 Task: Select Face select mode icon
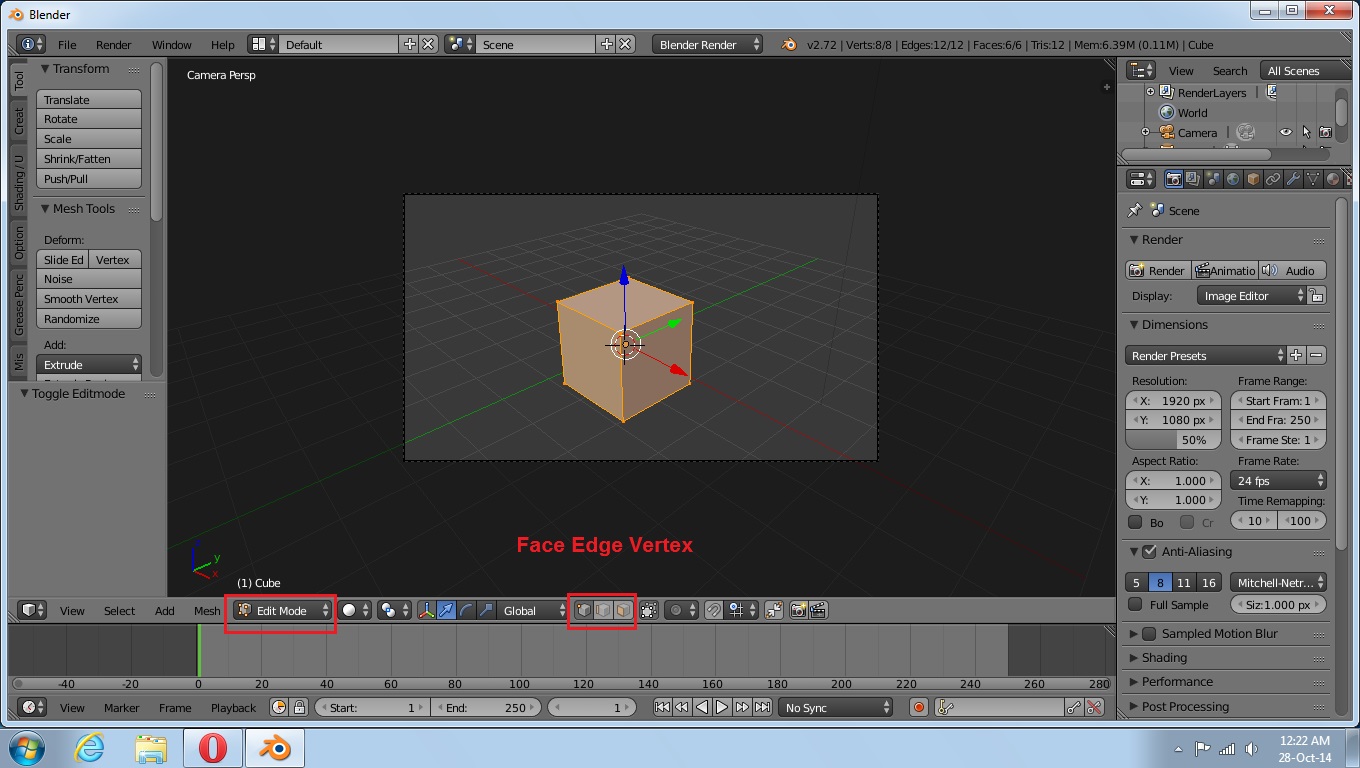click(623, 610)
